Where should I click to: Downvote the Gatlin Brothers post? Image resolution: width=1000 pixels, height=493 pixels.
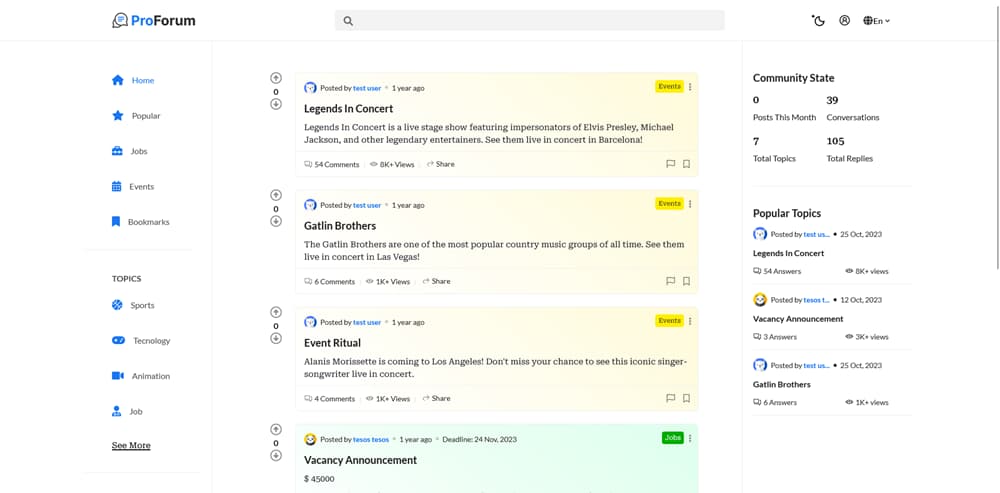[276, 221]
